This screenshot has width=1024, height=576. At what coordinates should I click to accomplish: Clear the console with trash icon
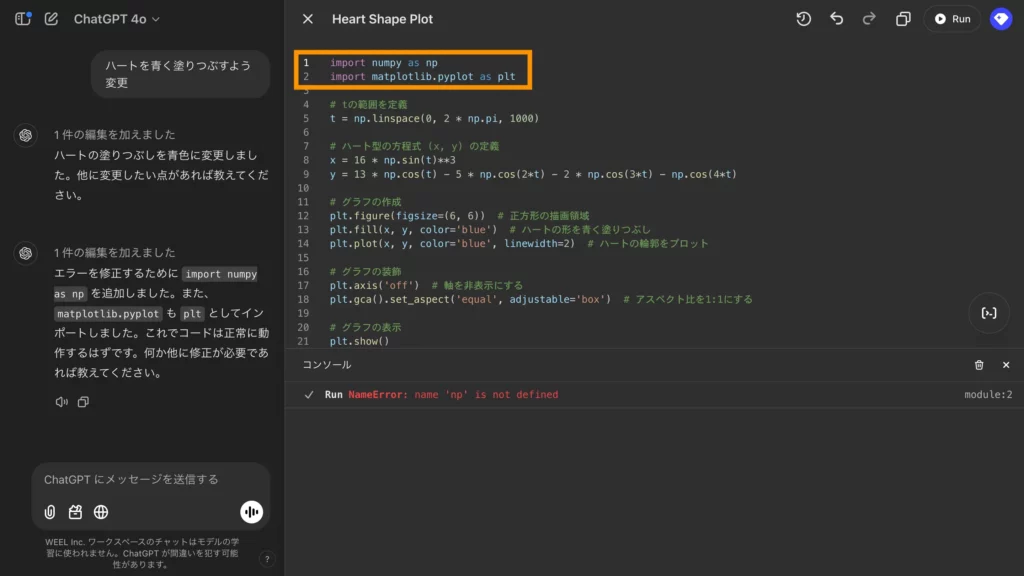pyautogui.click(x=979, y=365)
